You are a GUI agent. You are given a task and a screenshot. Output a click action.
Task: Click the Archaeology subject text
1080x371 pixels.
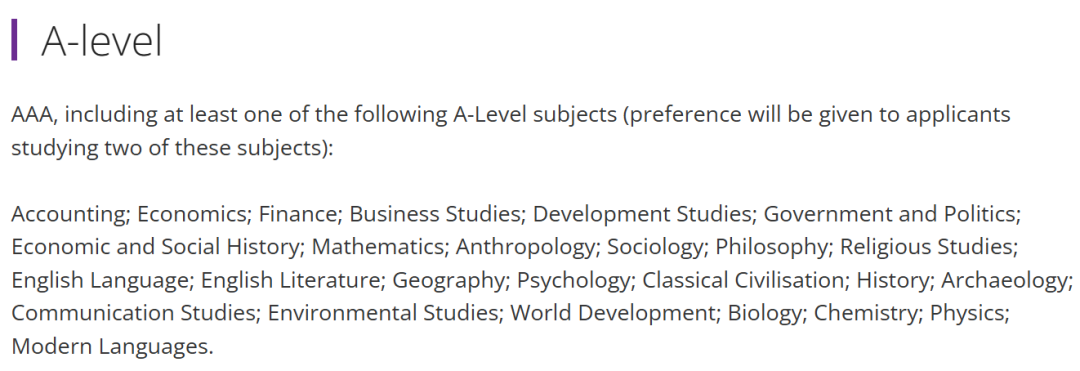[1002, 281]
